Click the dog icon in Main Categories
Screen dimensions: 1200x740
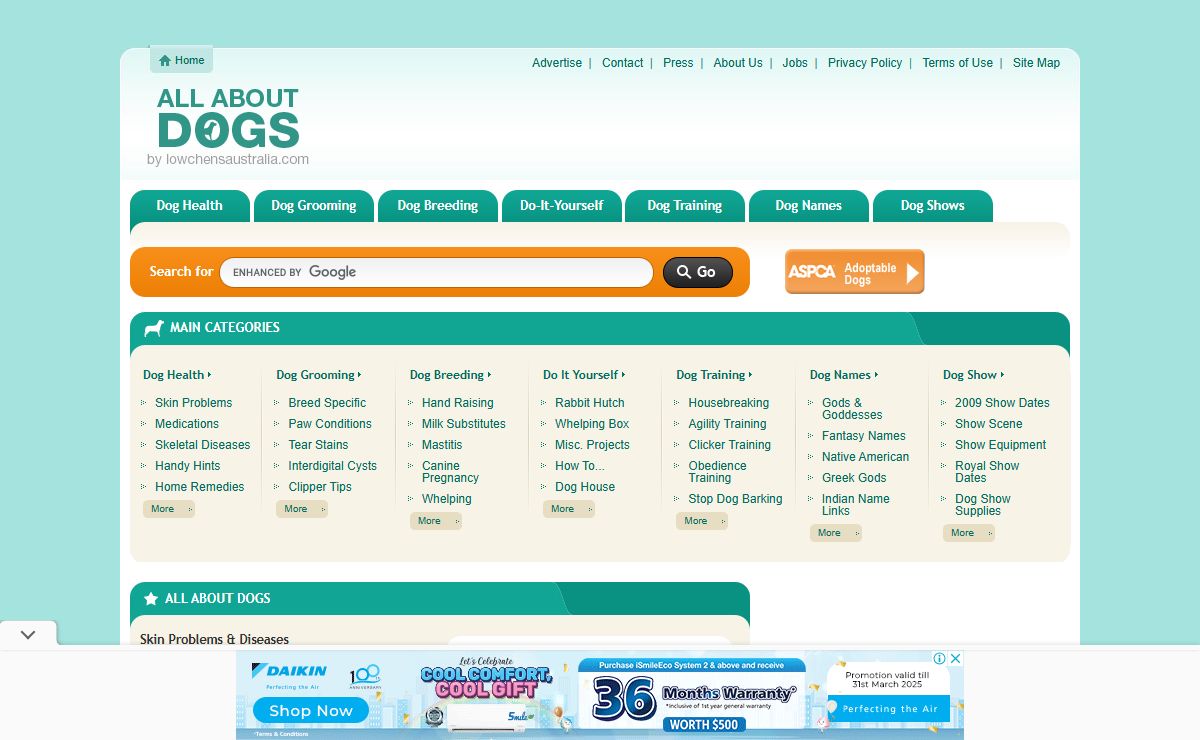154,328
